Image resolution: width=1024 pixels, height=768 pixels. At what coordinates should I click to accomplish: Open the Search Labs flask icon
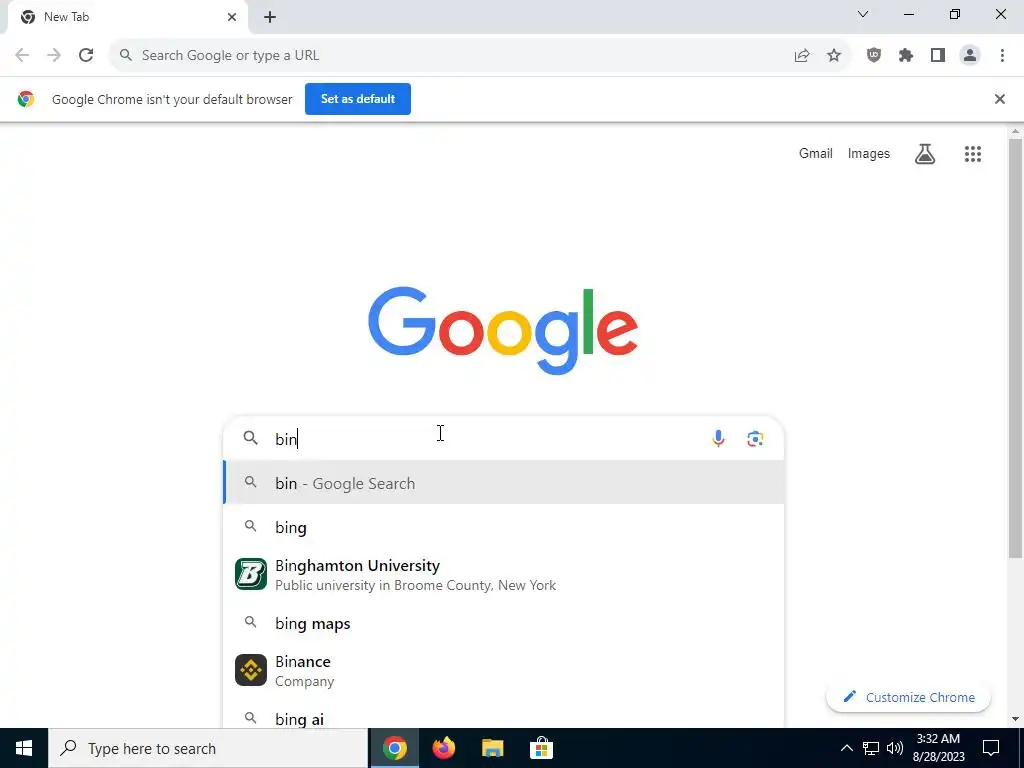point(925,154)
